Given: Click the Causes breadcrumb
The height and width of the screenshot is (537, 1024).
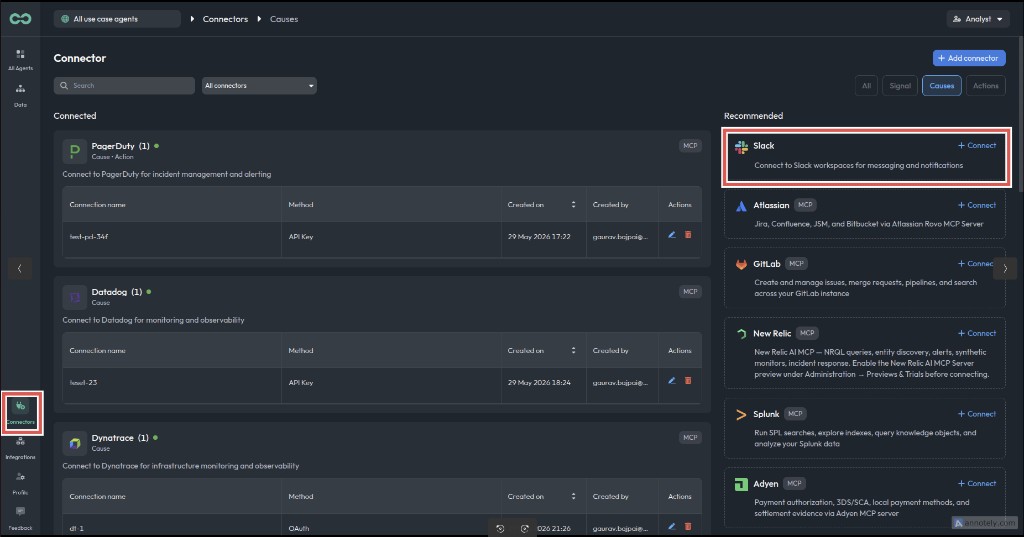Looking at the screenshot, I should click(284, 19).
